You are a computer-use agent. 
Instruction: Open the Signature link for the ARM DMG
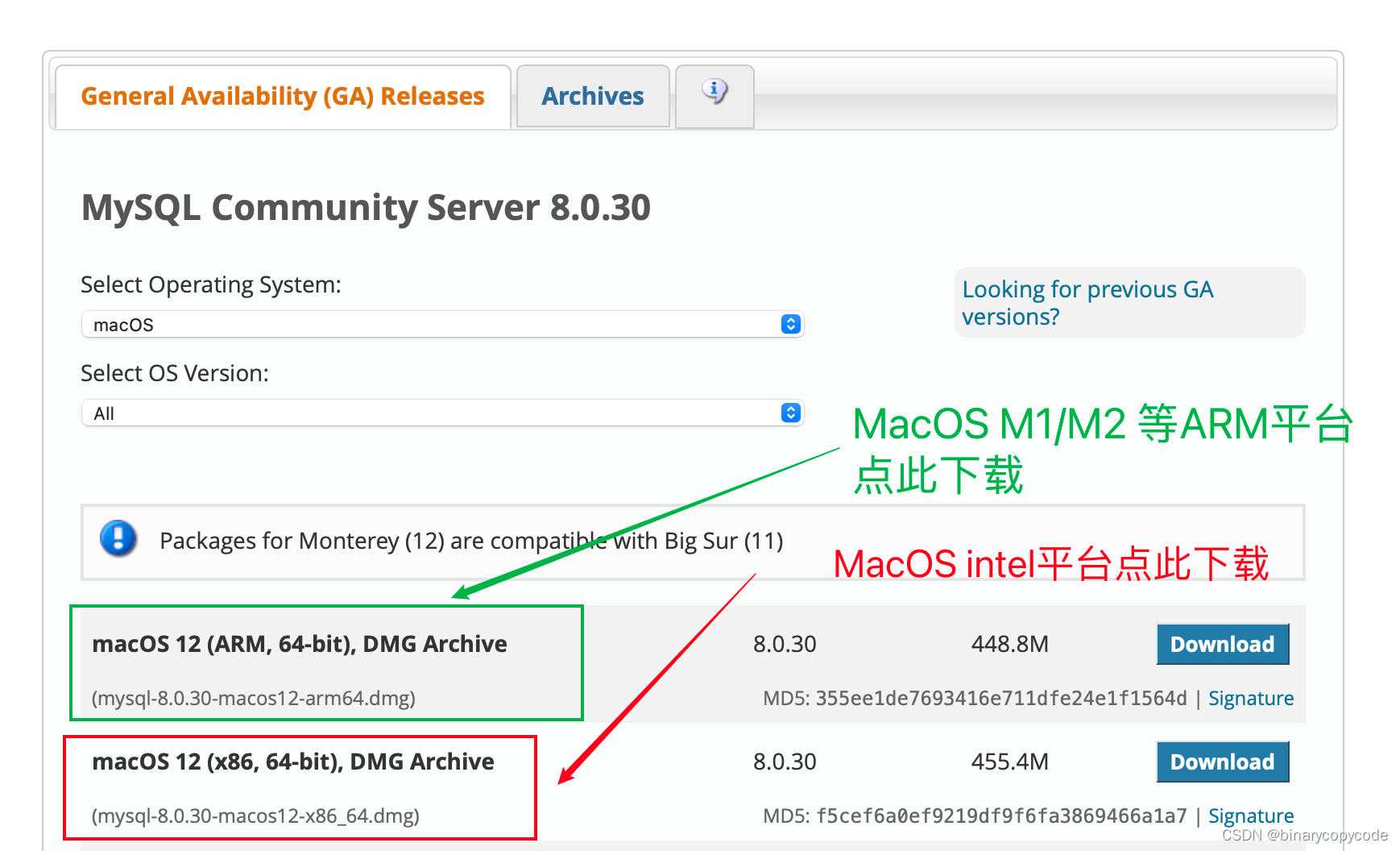coord(1251,698)
